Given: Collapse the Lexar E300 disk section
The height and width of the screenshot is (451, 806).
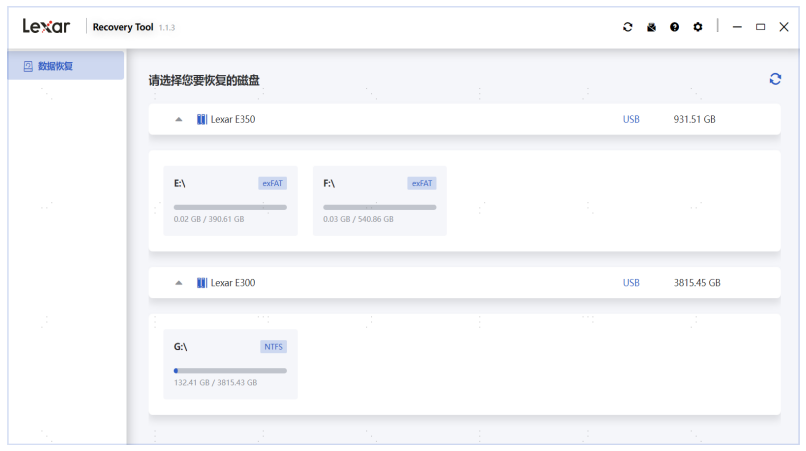Looking at the screenshot, I should click(x=178, y=283).
